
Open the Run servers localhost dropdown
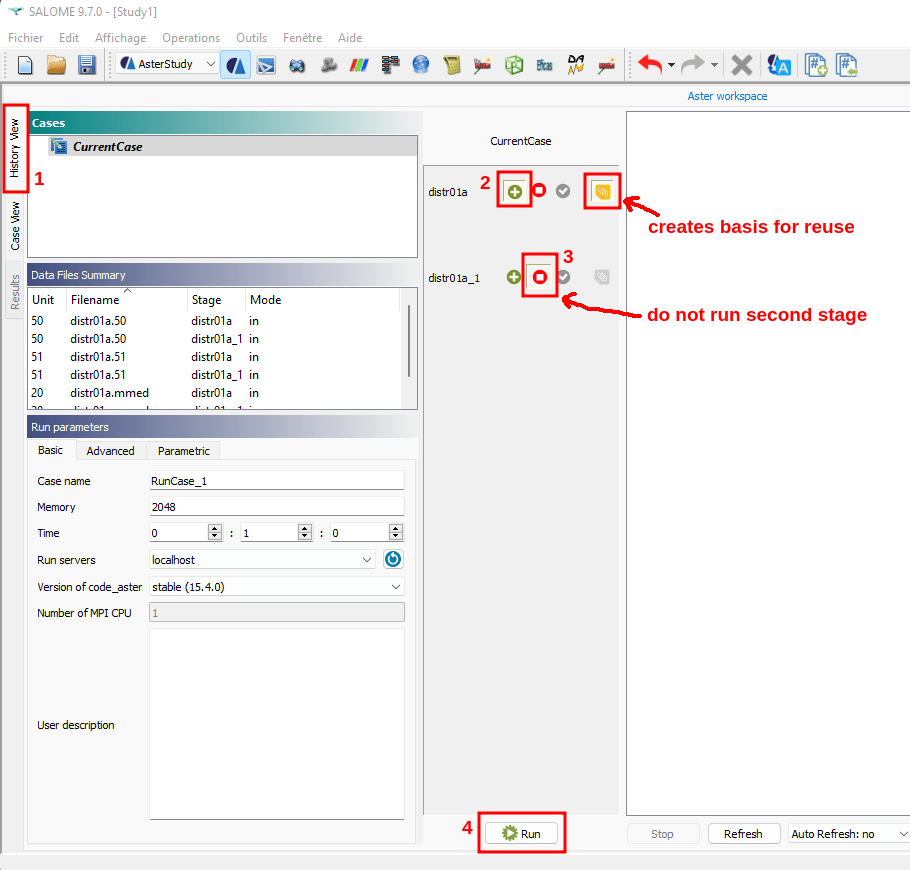pos(262,560)
